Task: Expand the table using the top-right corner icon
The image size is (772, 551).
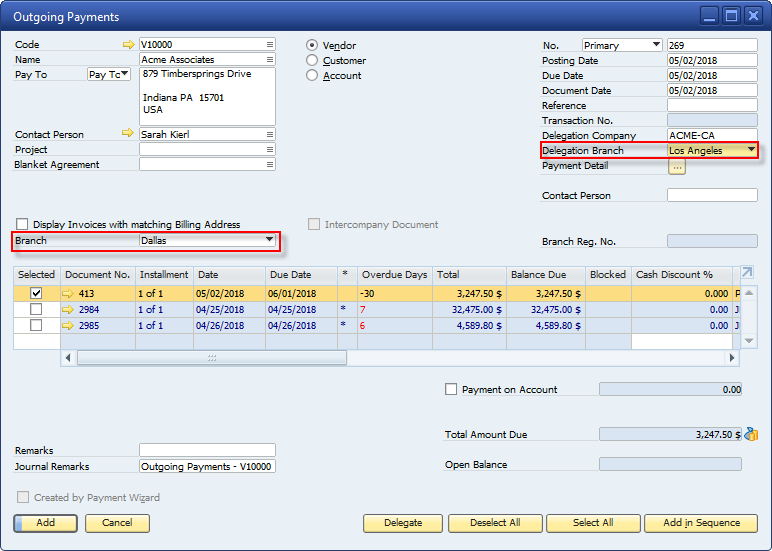Action: click(x=748, y=273)
